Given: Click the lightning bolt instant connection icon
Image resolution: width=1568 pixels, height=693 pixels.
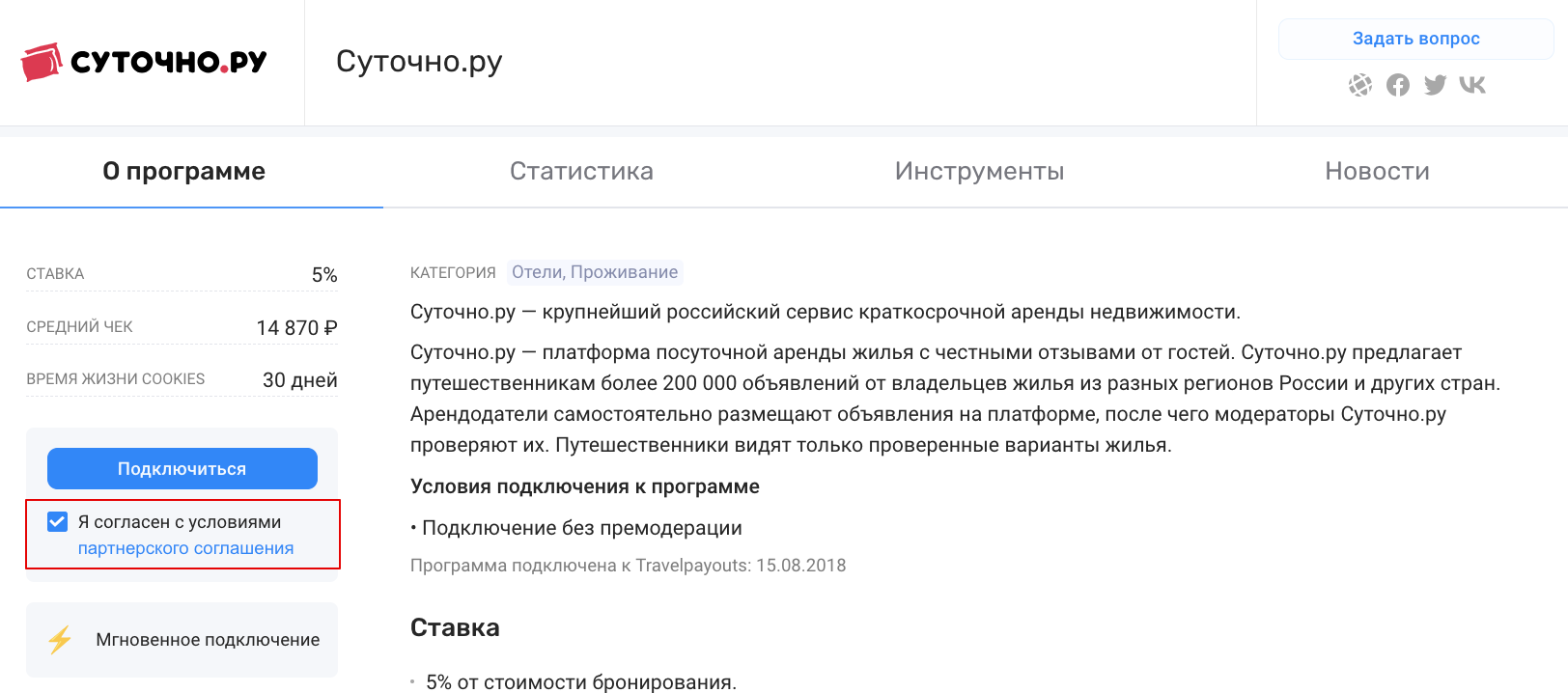Looking at the screenshot, I should coord(60,640).
